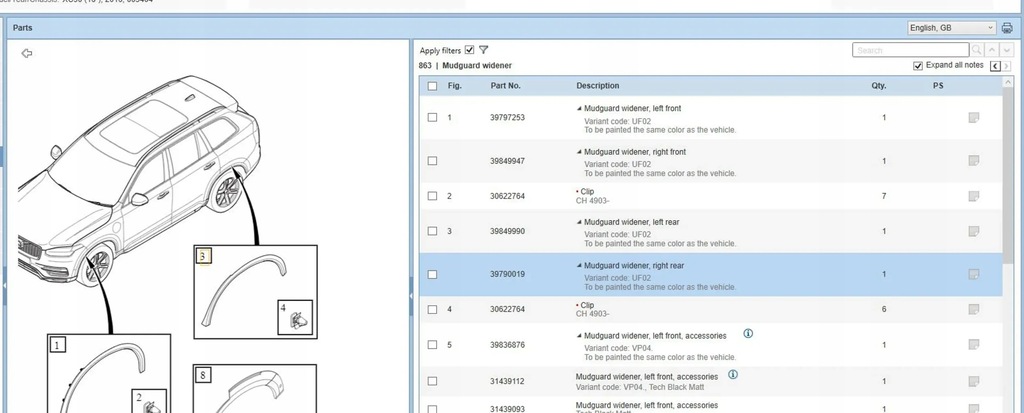Go to next note with the right chevron
1024x413 pixels.
point(1006,66)
